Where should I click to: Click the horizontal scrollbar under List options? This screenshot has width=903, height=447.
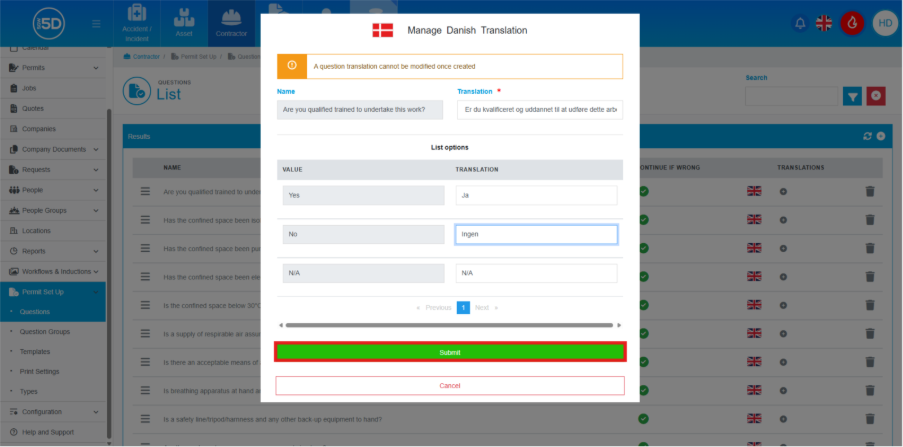tap(449, 325)
